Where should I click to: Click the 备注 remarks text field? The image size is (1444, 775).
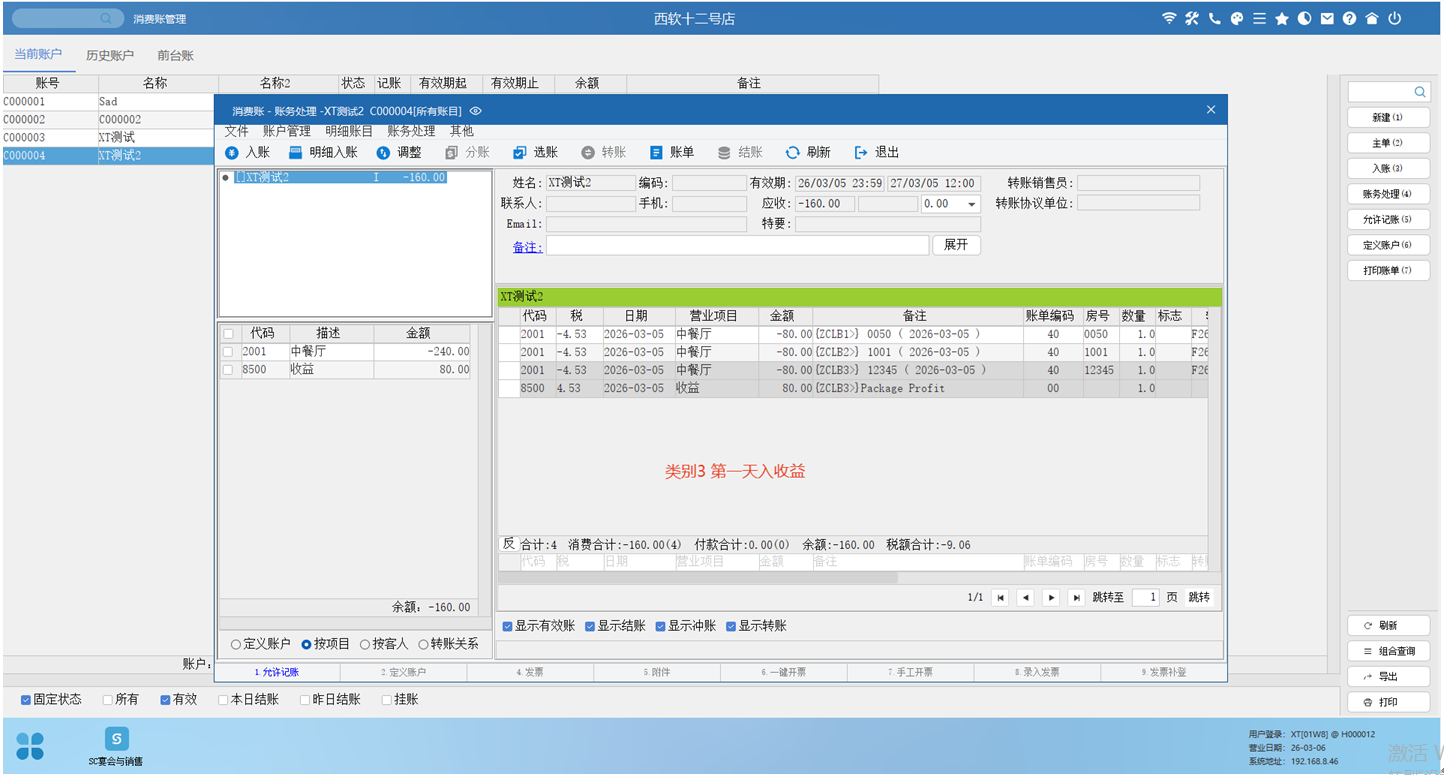click(738, 245)
